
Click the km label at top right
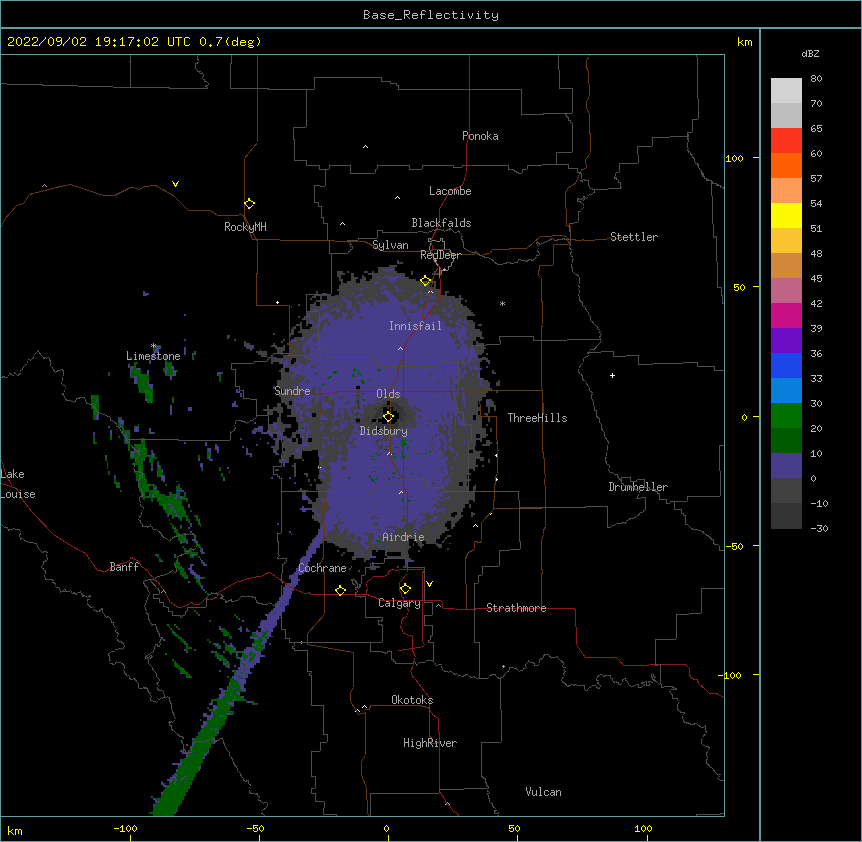(744, 42)
